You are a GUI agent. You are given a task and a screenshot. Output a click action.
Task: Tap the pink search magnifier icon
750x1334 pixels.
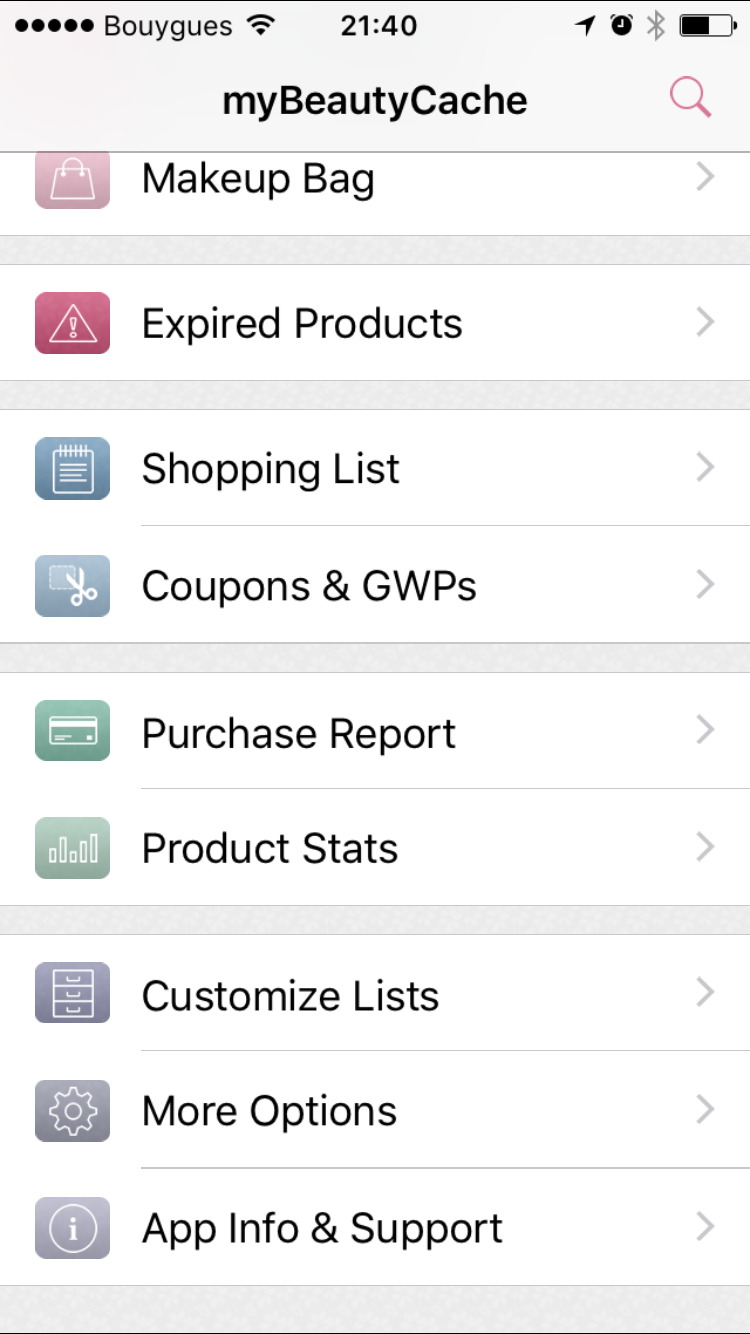[x=690, y=98]
